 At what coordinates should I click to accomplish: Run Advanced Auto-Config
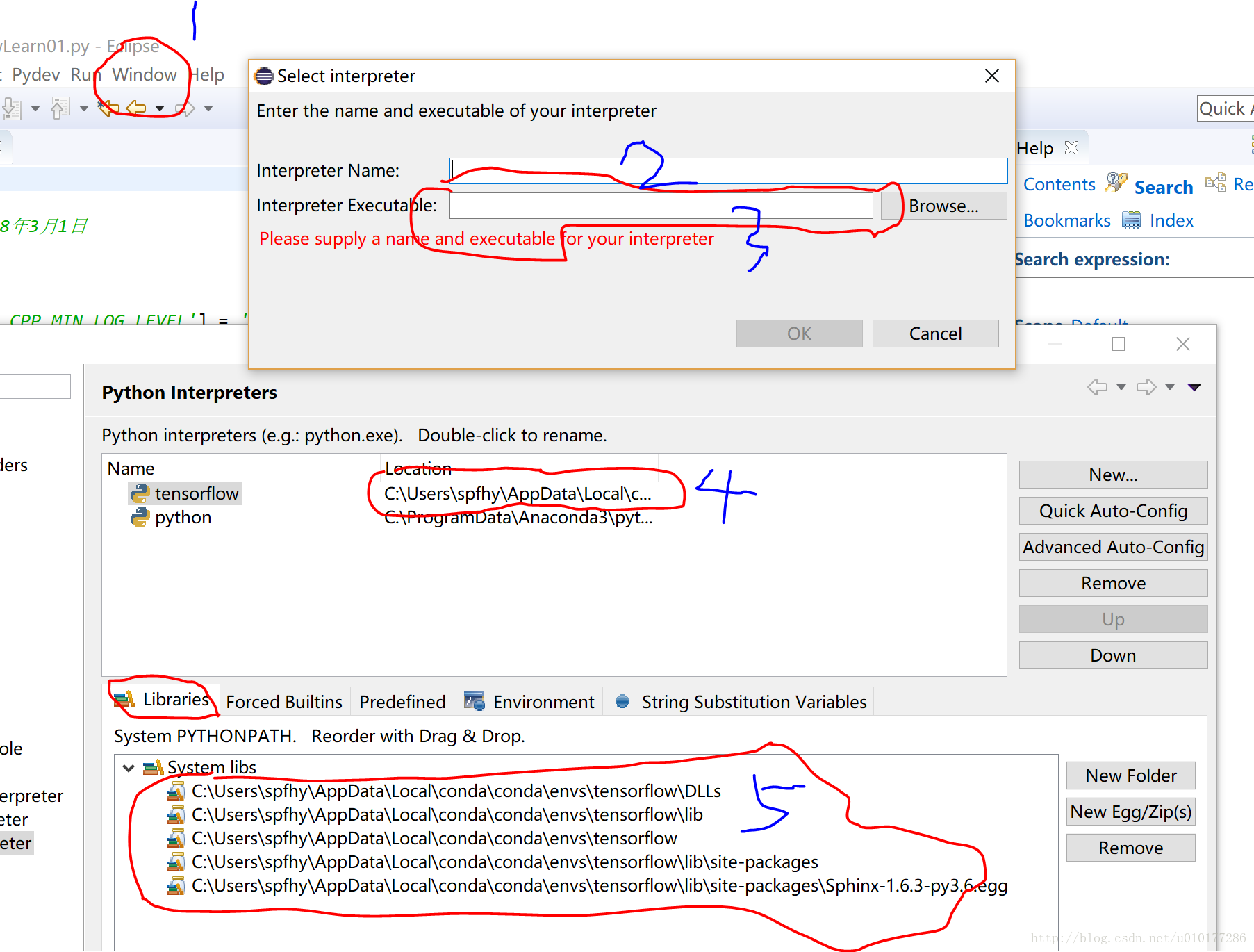(x=1113, y=547)
